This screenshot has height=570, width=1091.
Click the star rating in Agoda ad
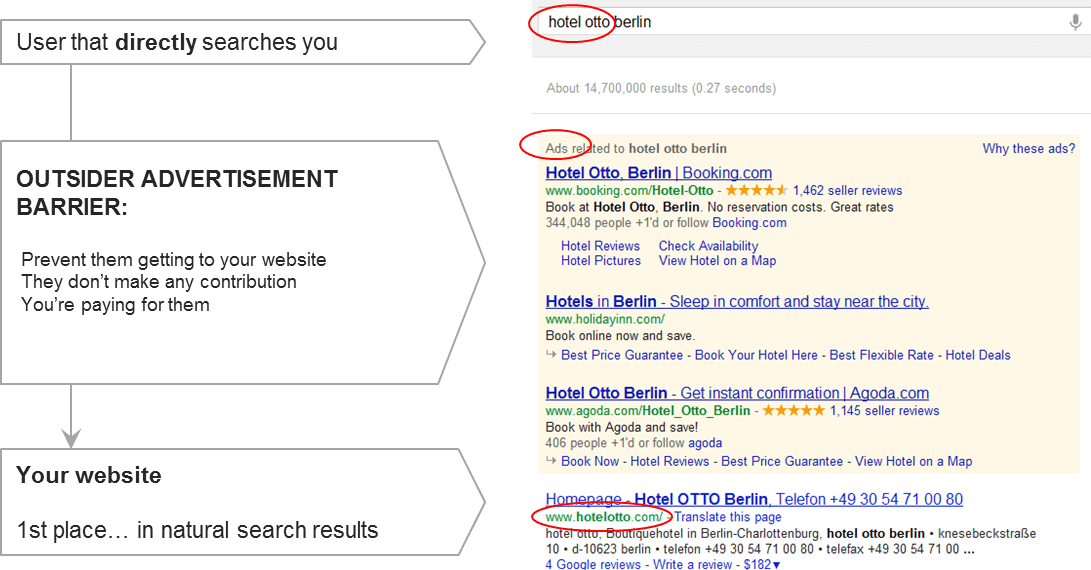coord(794,411)
